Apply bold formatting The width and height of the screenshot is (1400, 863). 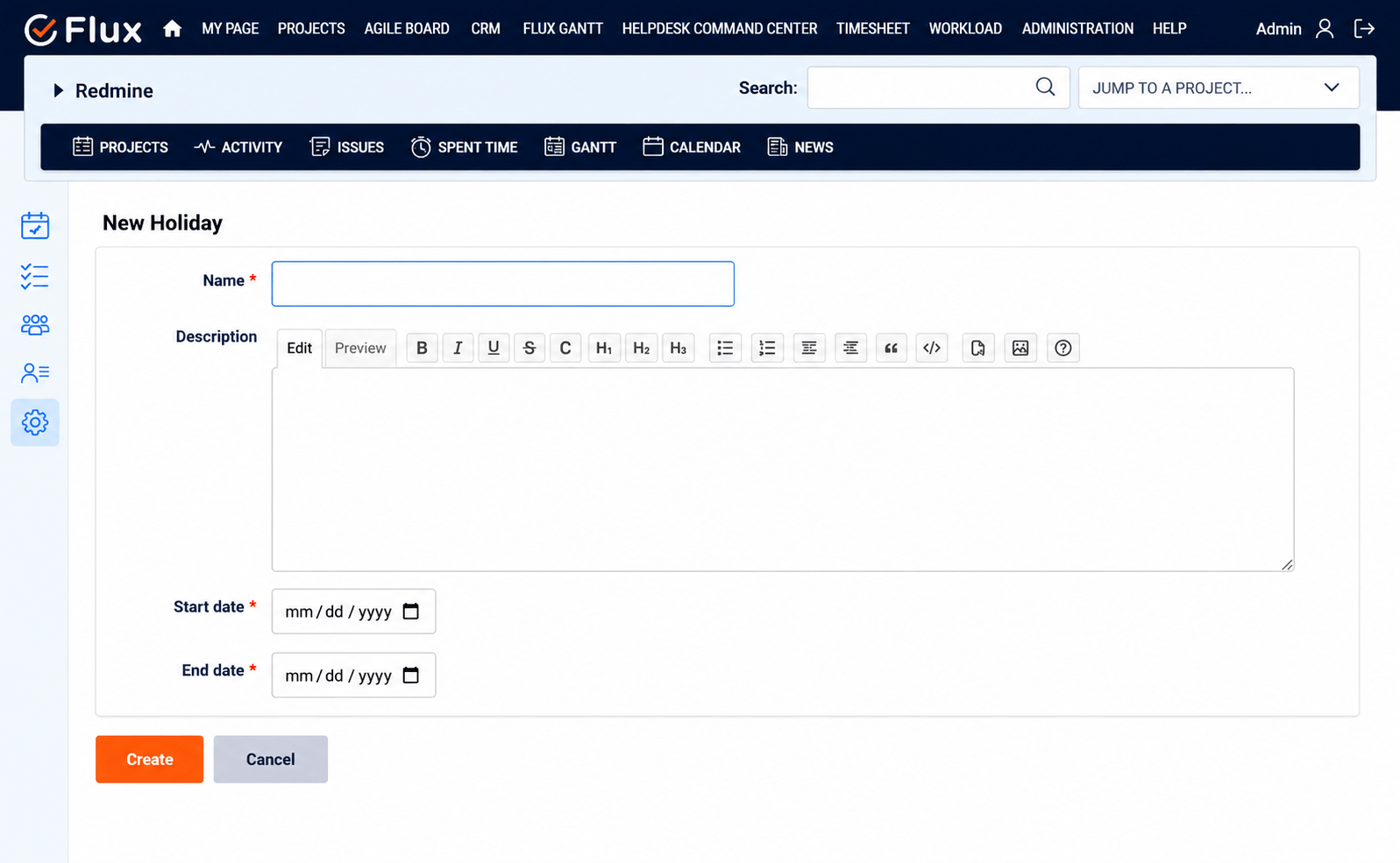click(x=422, y=348)
